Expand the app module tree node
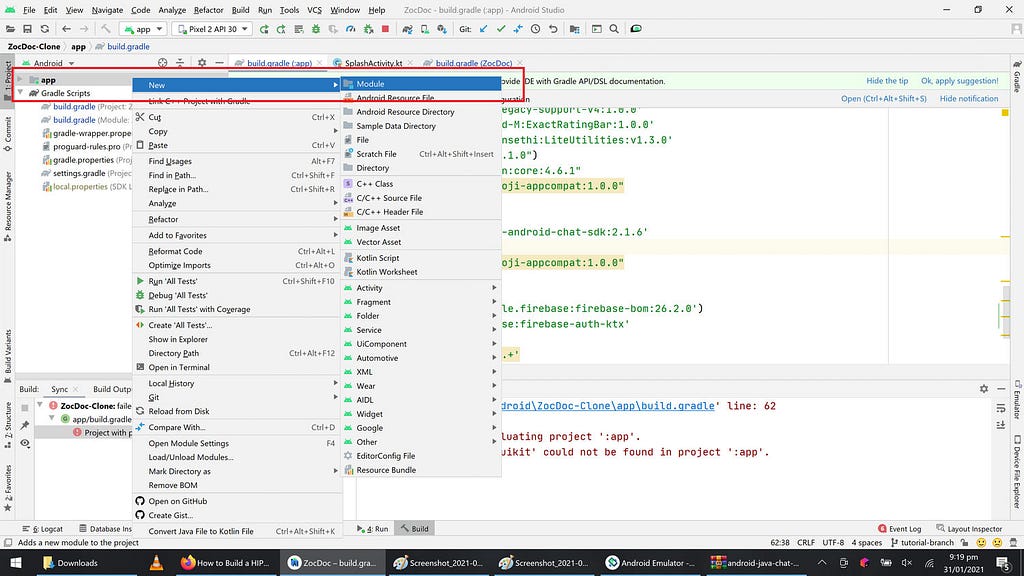The height and width of the screenshot is (576, 1024). (x=20, y=80)
